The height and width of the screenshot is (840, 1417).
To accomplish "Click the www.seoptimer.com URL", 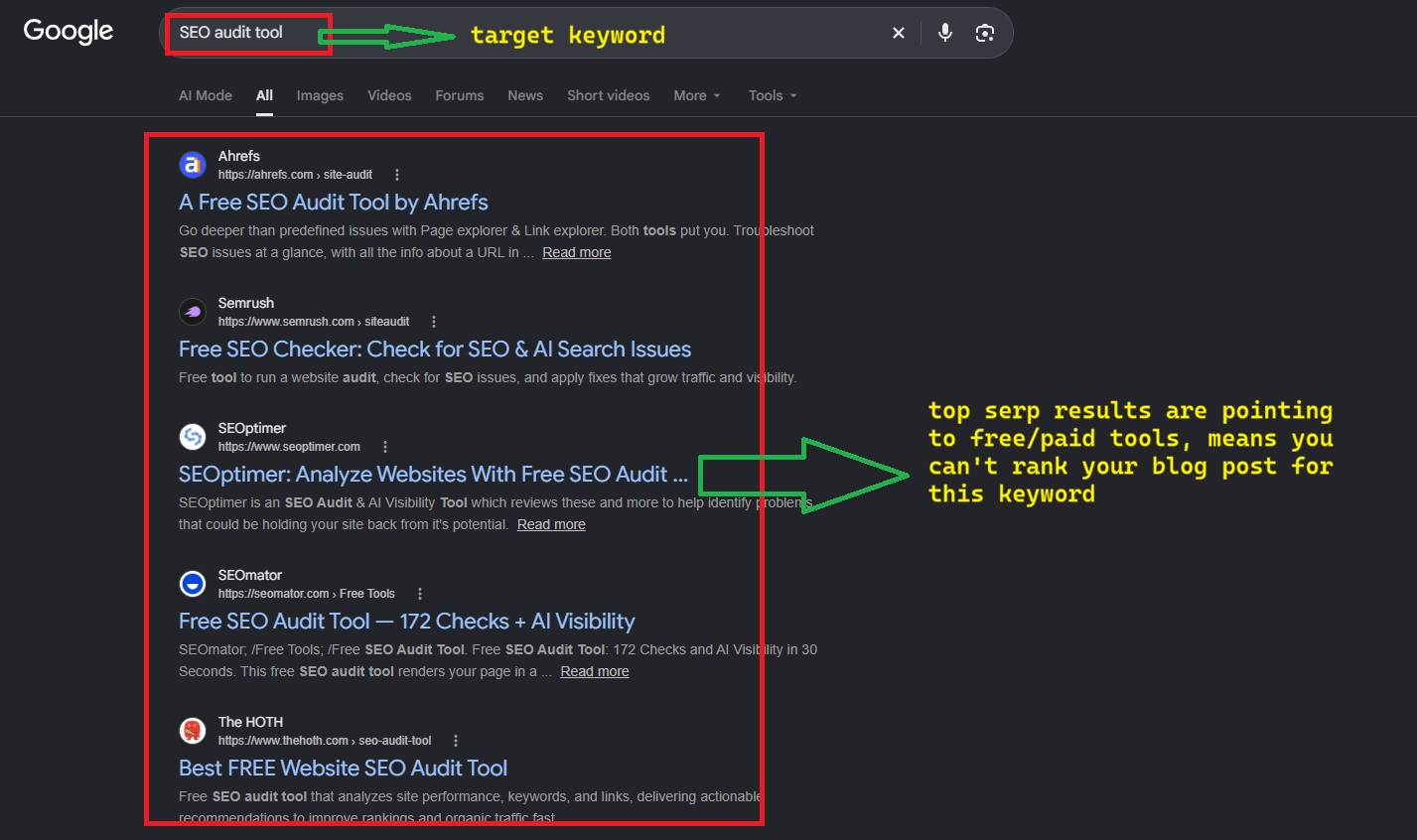I will [289, 447].
